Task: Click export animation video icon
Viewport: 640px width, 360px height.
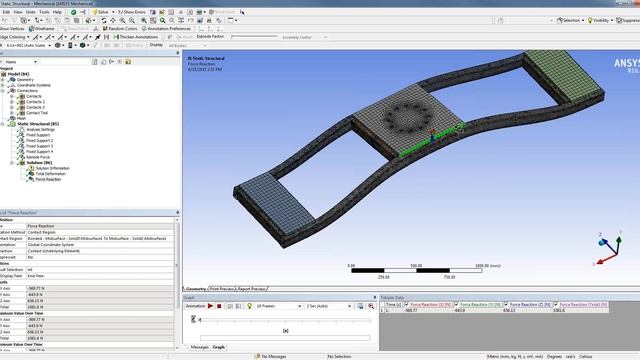Action: (360, 306)
